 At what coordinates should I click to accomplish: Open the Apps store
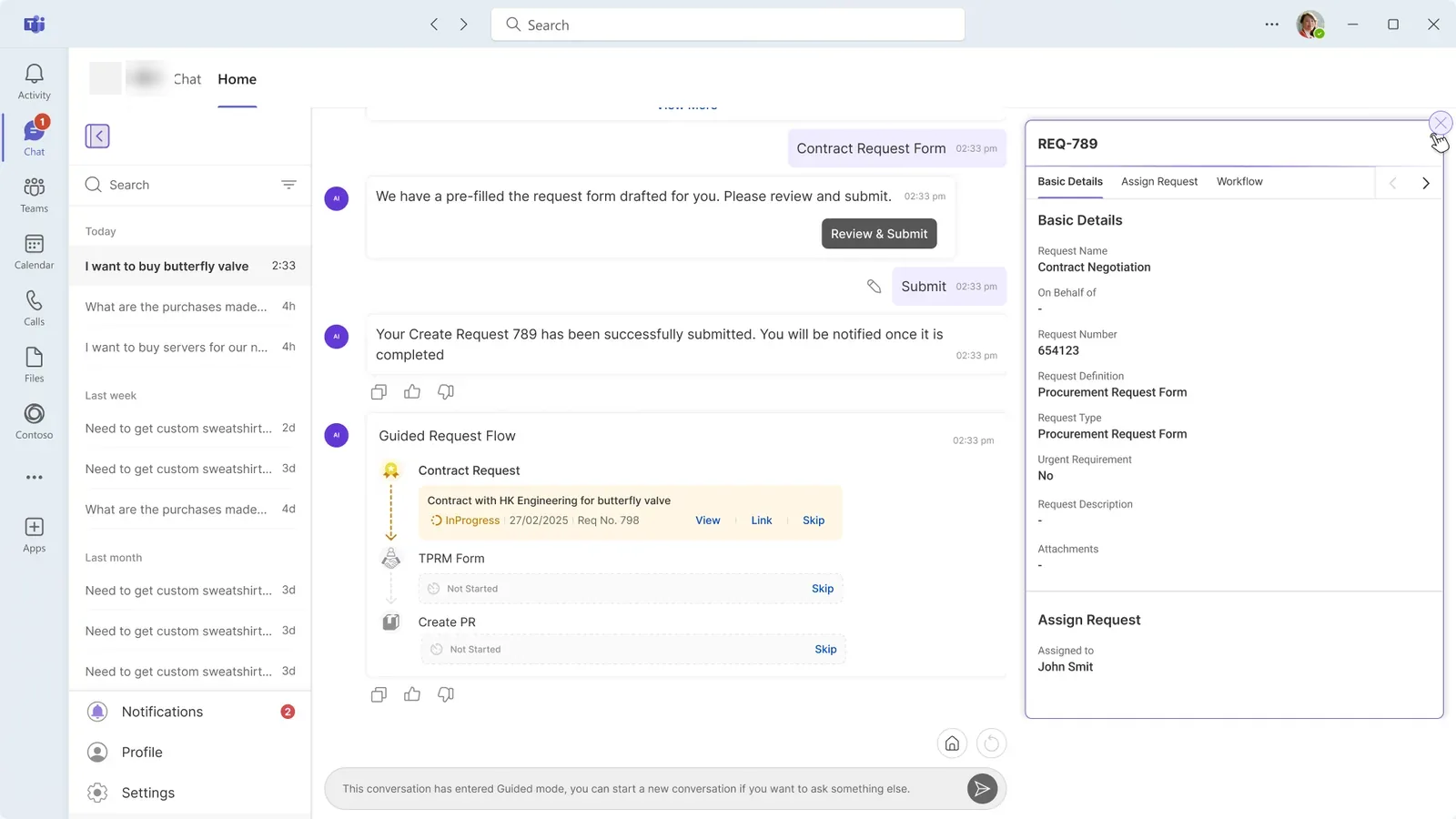click(34, 534)
